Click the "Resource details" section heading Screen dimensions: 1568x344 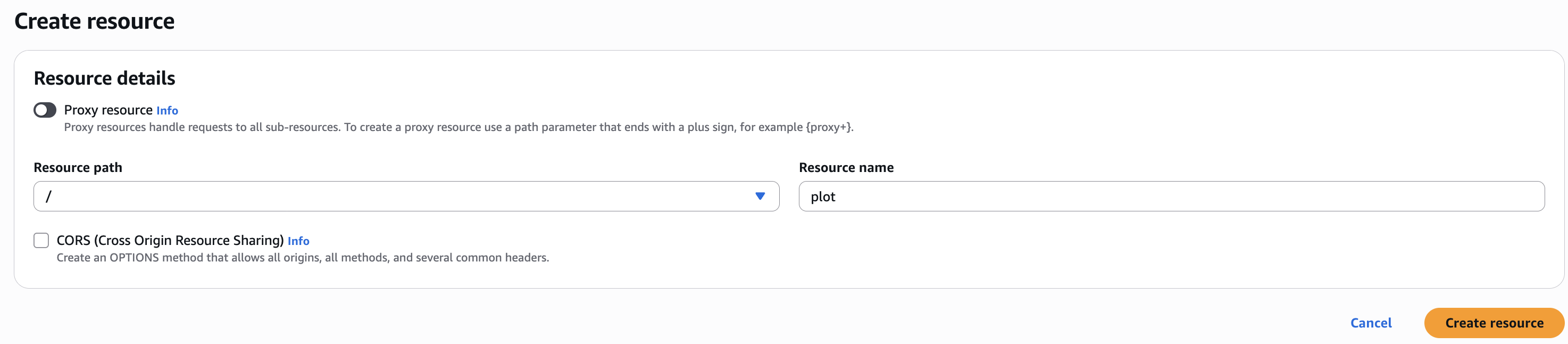pos(104,78)
